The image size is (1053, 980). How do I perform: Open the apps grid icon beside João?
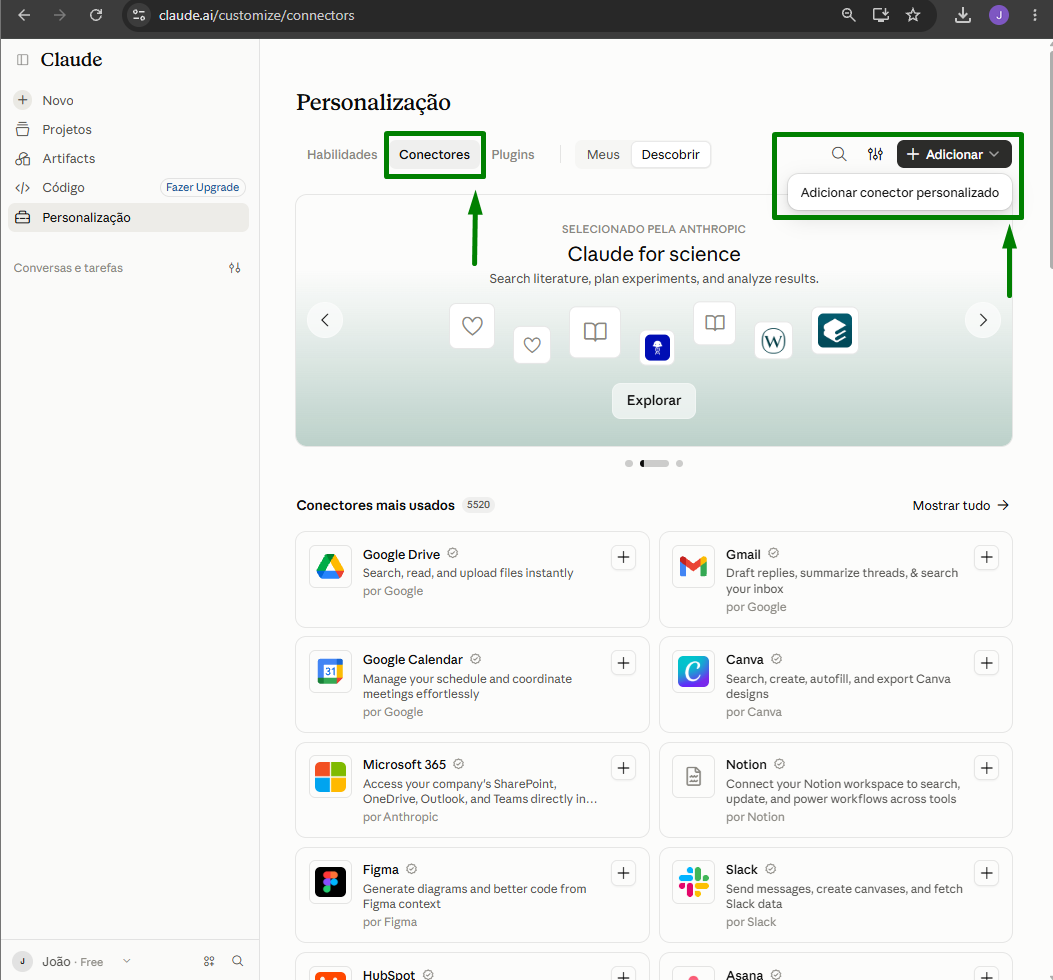(209, 961)
